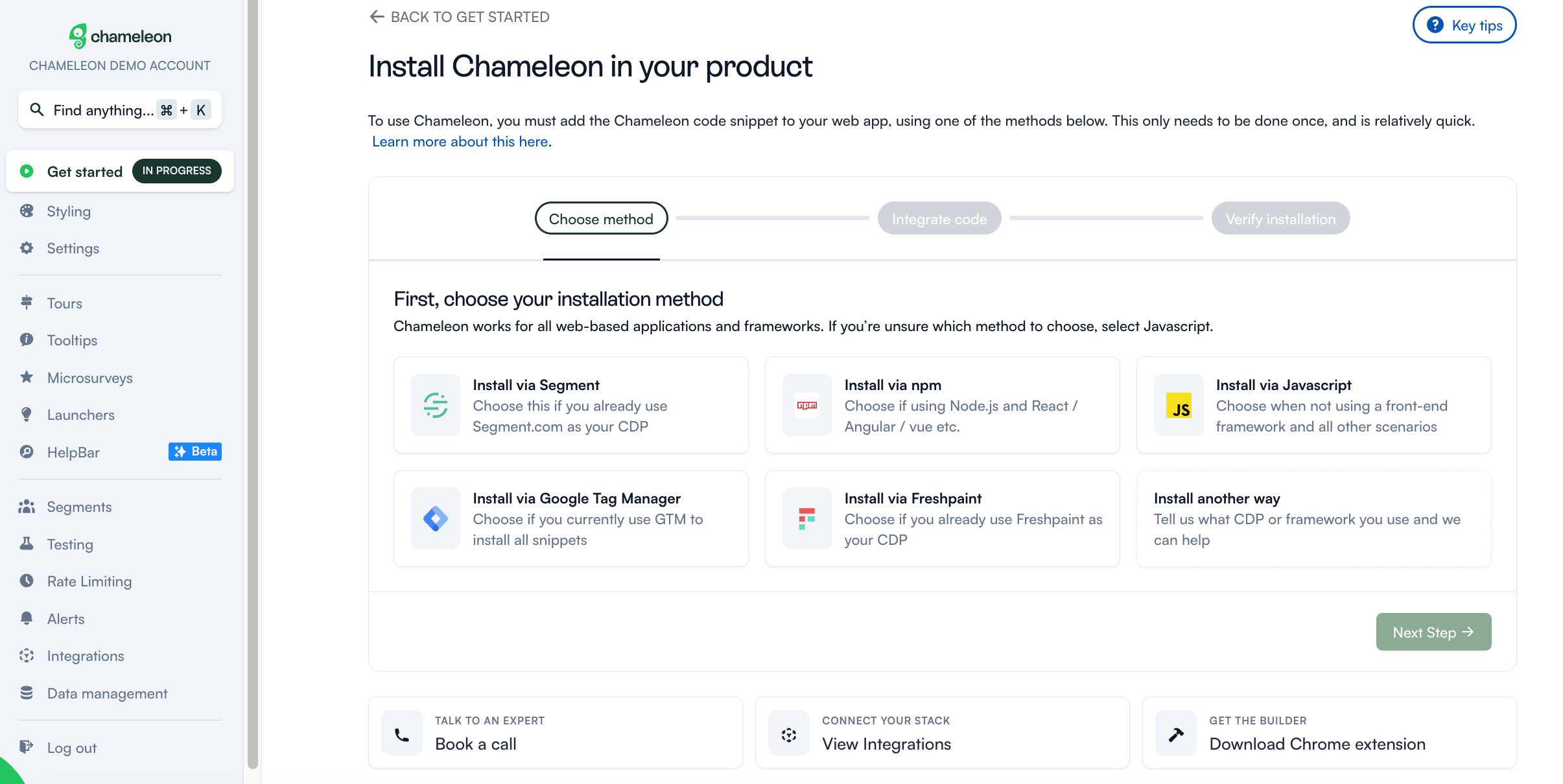Open Testing from the sidebar
1563x784 pixels.
point(70,544)
